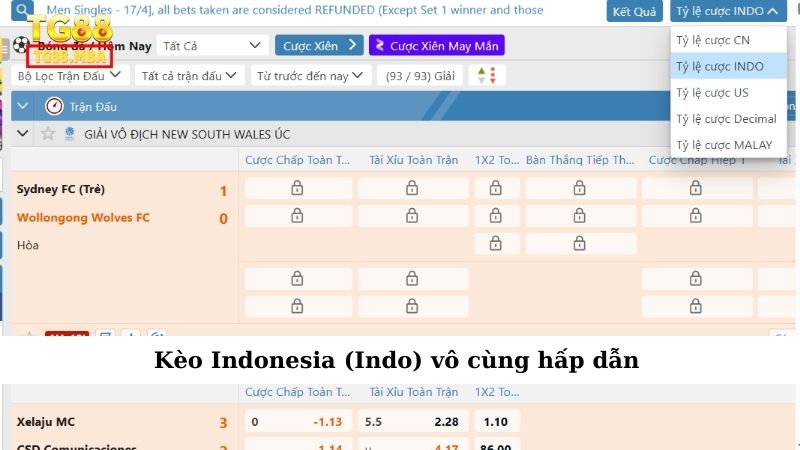Viewport: 800px width, 450px height.
Task: Click the clock icon beside Trận Đấu
Action: click(54, 106)
